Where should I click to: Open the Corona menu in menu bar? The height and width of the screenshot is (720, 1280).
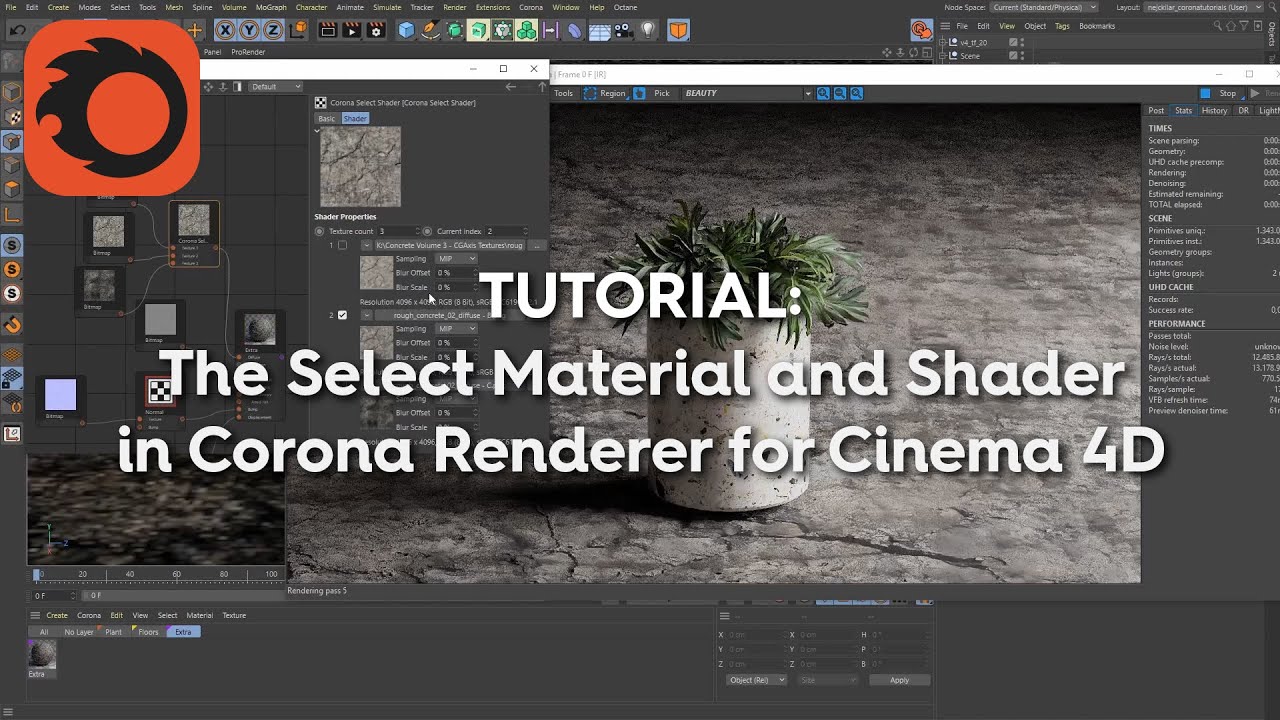(x=530, y=7)
